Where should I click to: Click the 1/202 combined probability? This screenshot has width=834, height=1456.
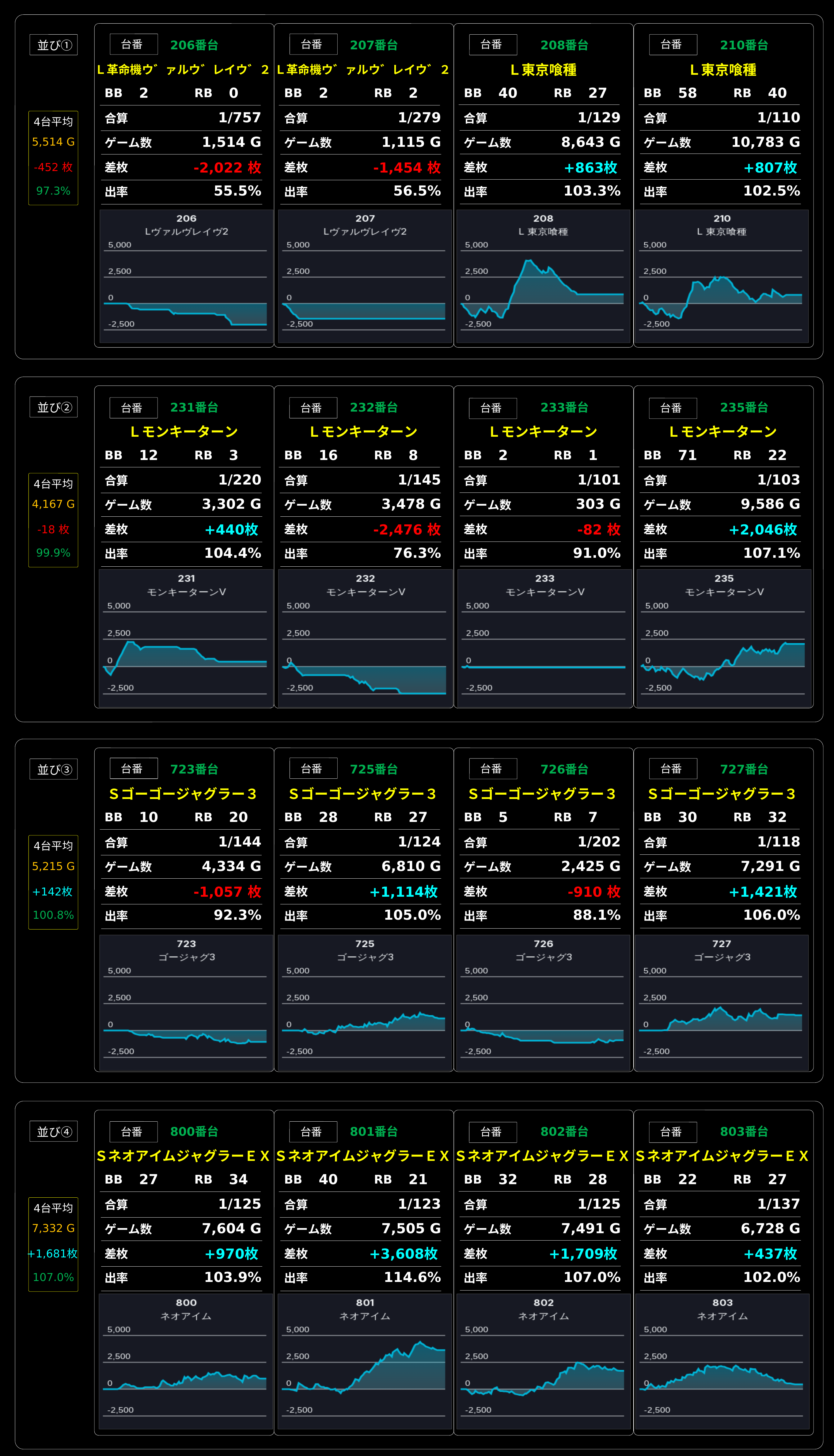click(599, 842)
